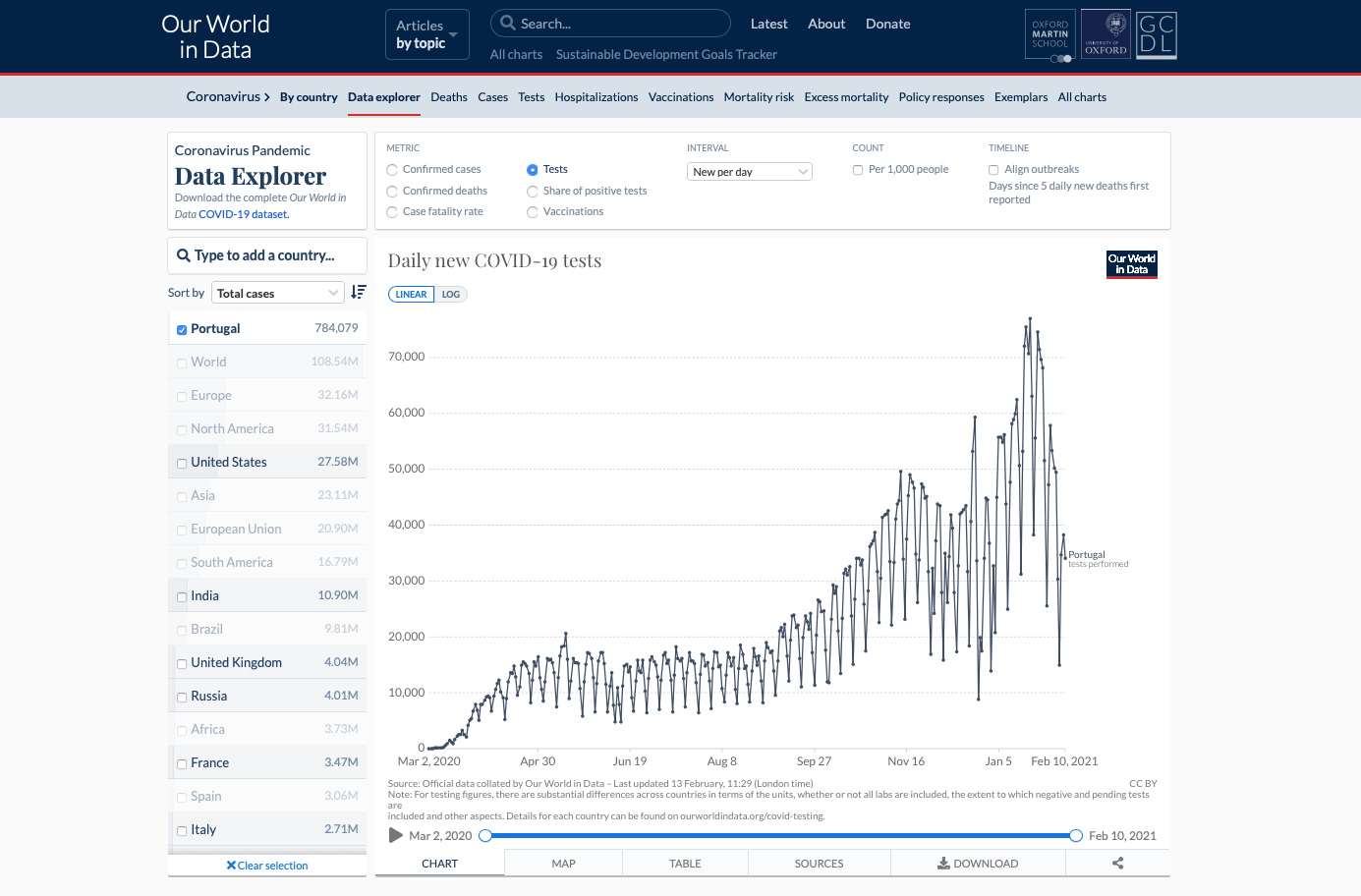Open the University of Oxford logo
This screenshot has height=896, width=1361.
pos(1106,35)
